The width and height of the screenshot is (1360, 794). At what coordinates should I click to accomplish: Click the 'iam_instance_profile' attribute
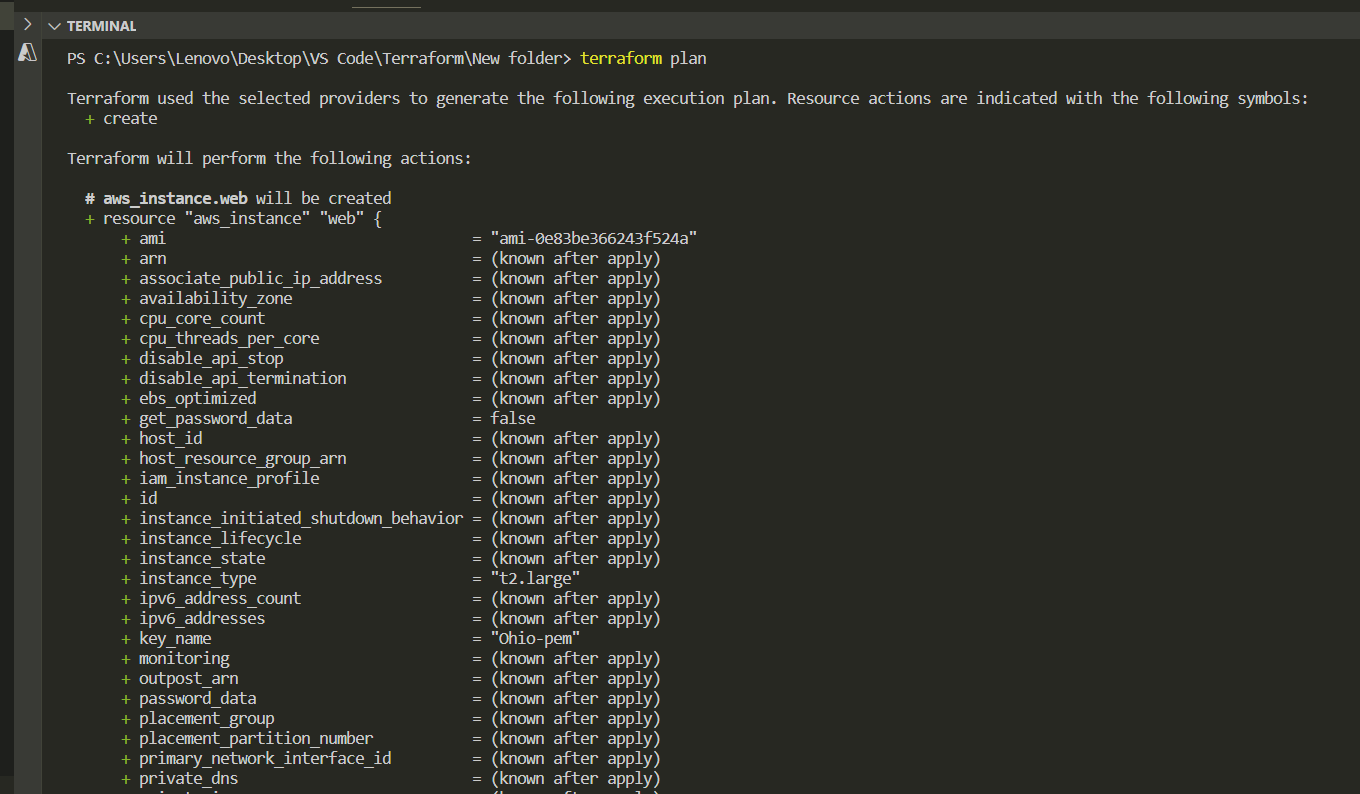229,478
